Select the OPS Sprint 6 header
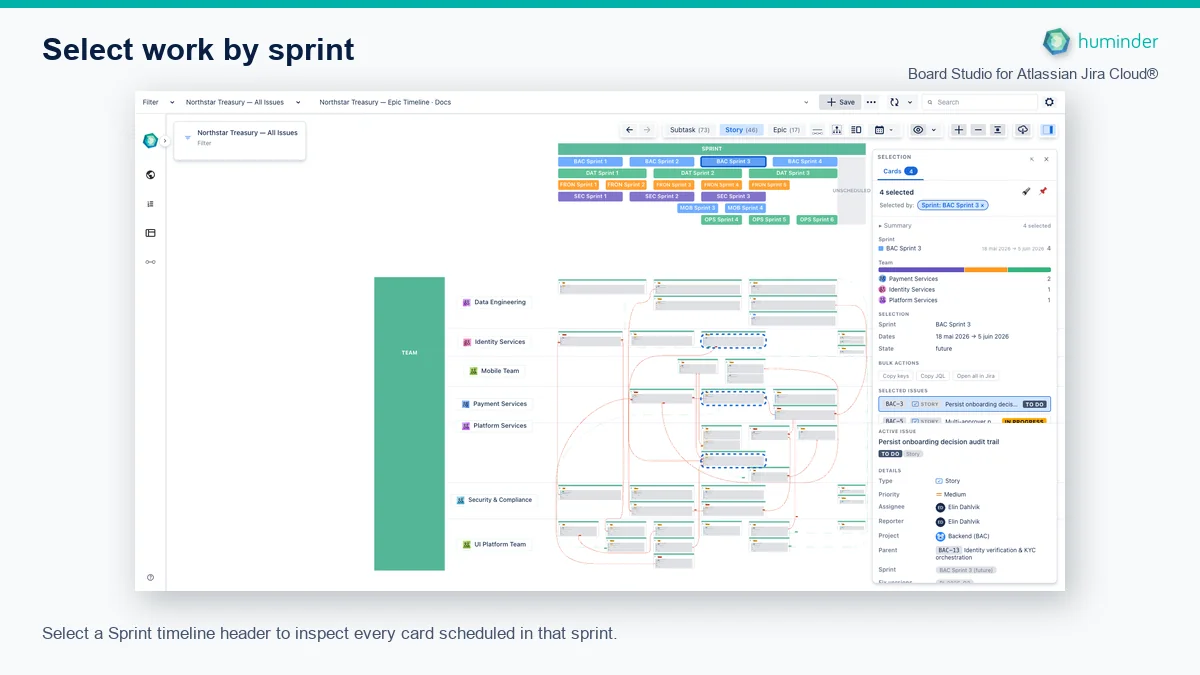This screenshot has width=1200, height=675. point(817,220)
